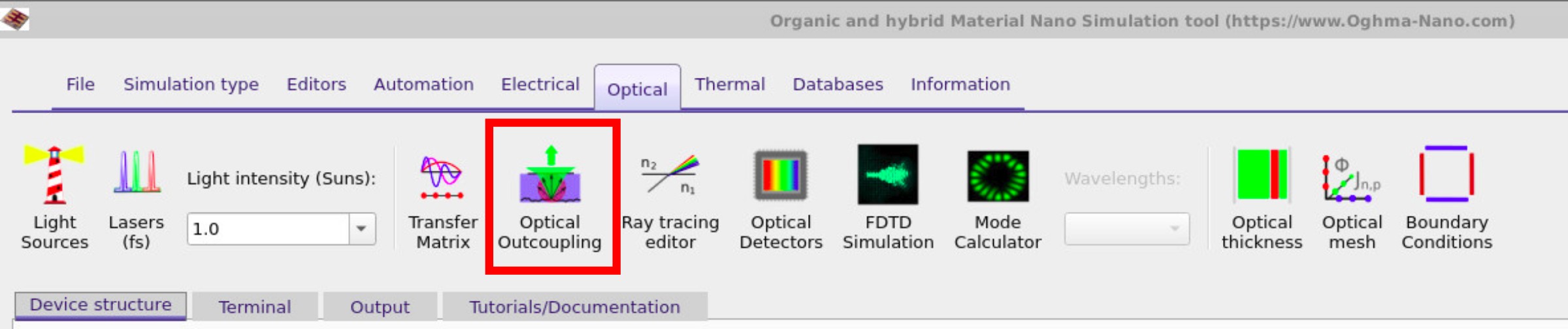Start the FDTD Simulation tool

(x=887, y=196)
